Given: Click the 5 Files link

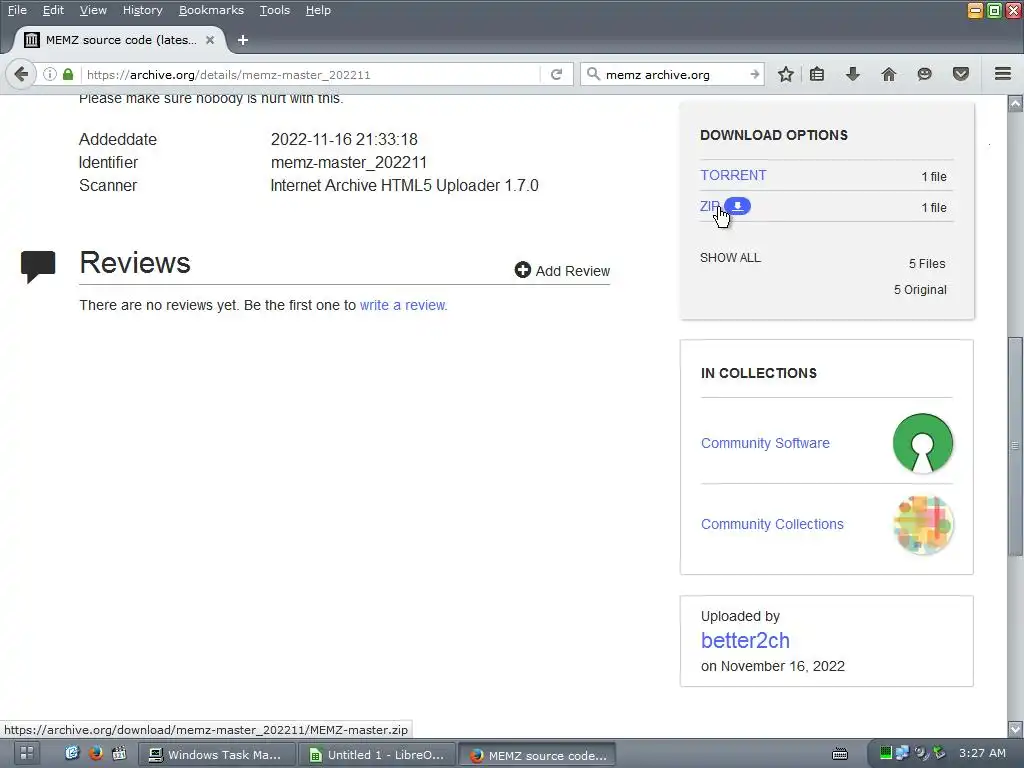Looking at the screenshot, I should [x=927, y=263].
